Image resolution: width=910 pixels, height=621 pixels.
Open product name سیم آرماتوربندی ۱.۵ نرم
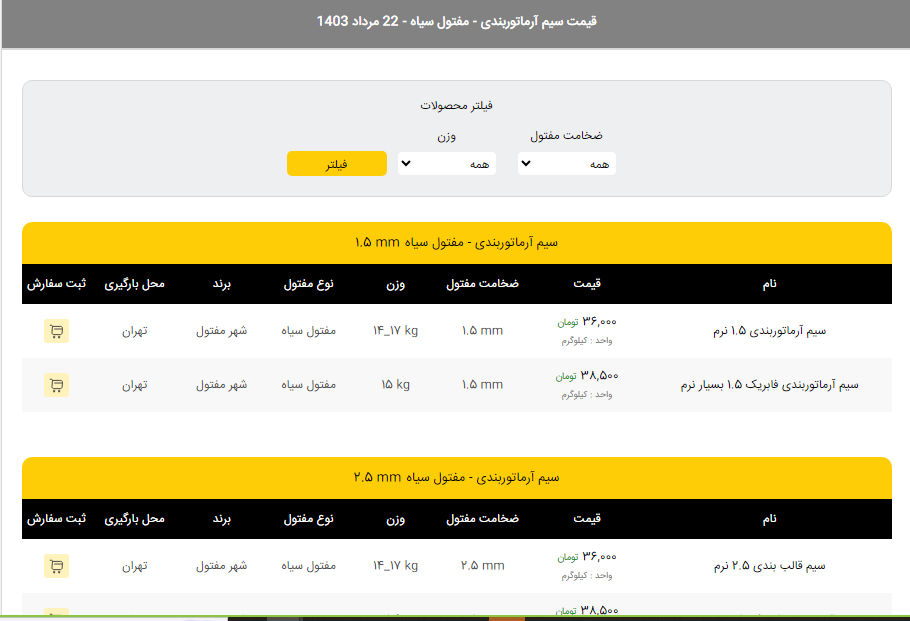pyautogui.click(x=769, y=331)
